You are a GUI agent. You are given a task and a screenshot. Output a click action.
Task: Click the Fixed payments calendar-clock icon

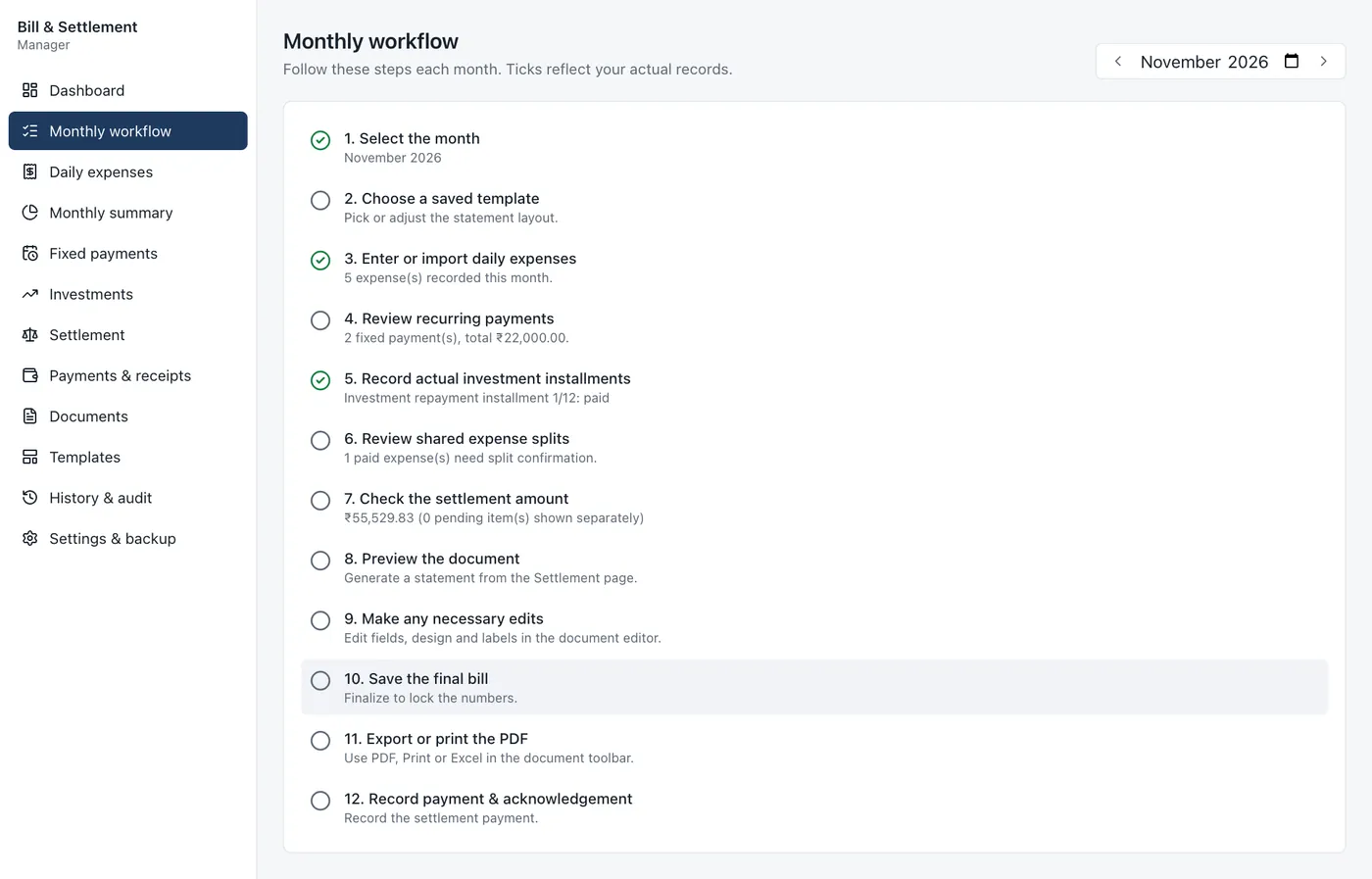point(30,253)
